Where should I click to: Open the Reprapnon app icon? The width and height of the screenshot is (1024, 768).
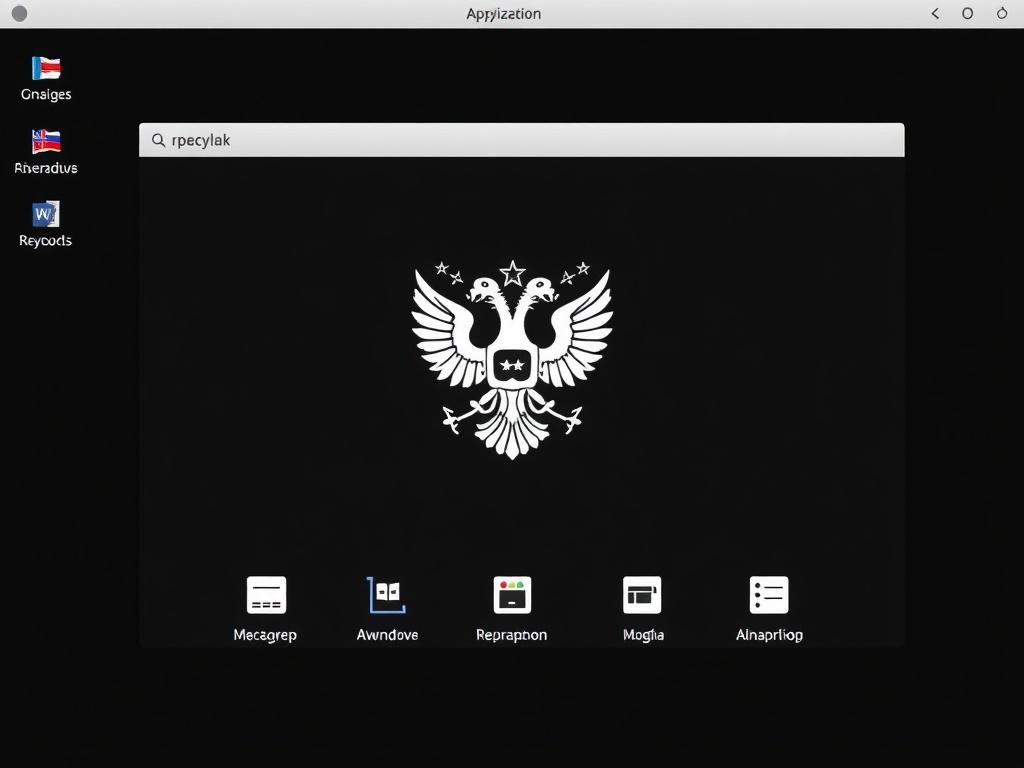pos(512,595)
